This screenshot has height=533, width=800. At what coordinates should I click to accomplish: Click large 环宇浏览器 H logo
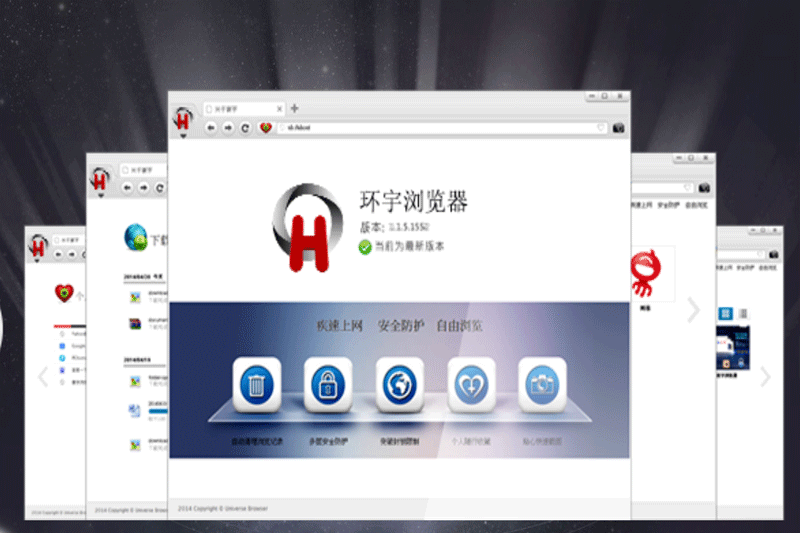pos(308,227)
